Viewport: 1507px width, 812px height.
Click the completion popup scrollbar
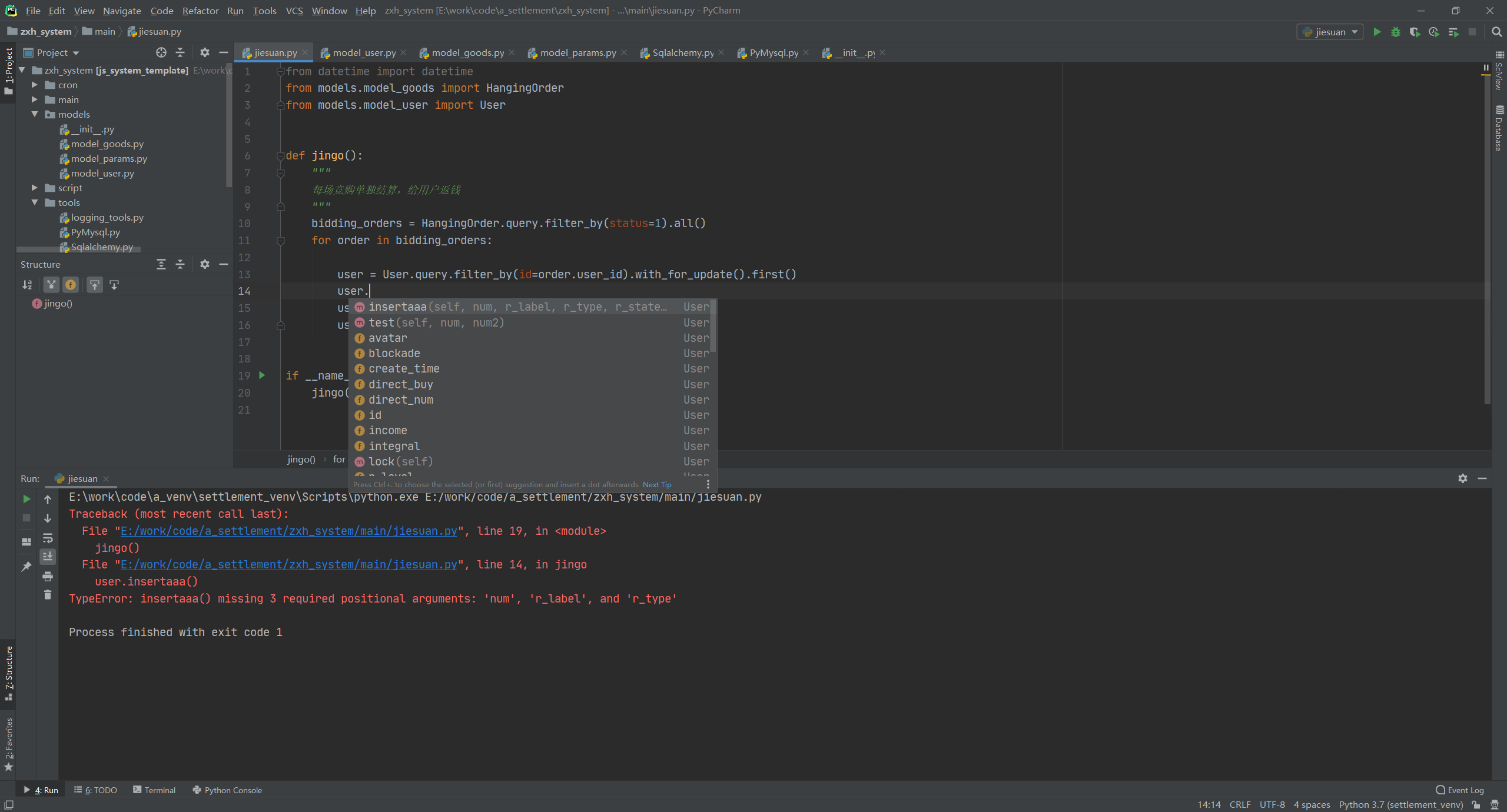[x=713, y=327]
